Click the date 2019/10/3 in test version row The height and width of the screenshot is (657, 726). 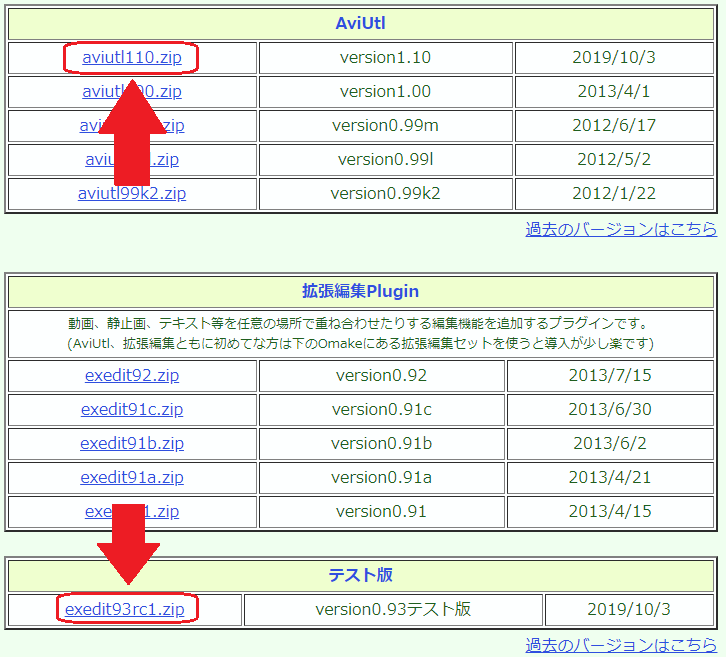[629, 609]
